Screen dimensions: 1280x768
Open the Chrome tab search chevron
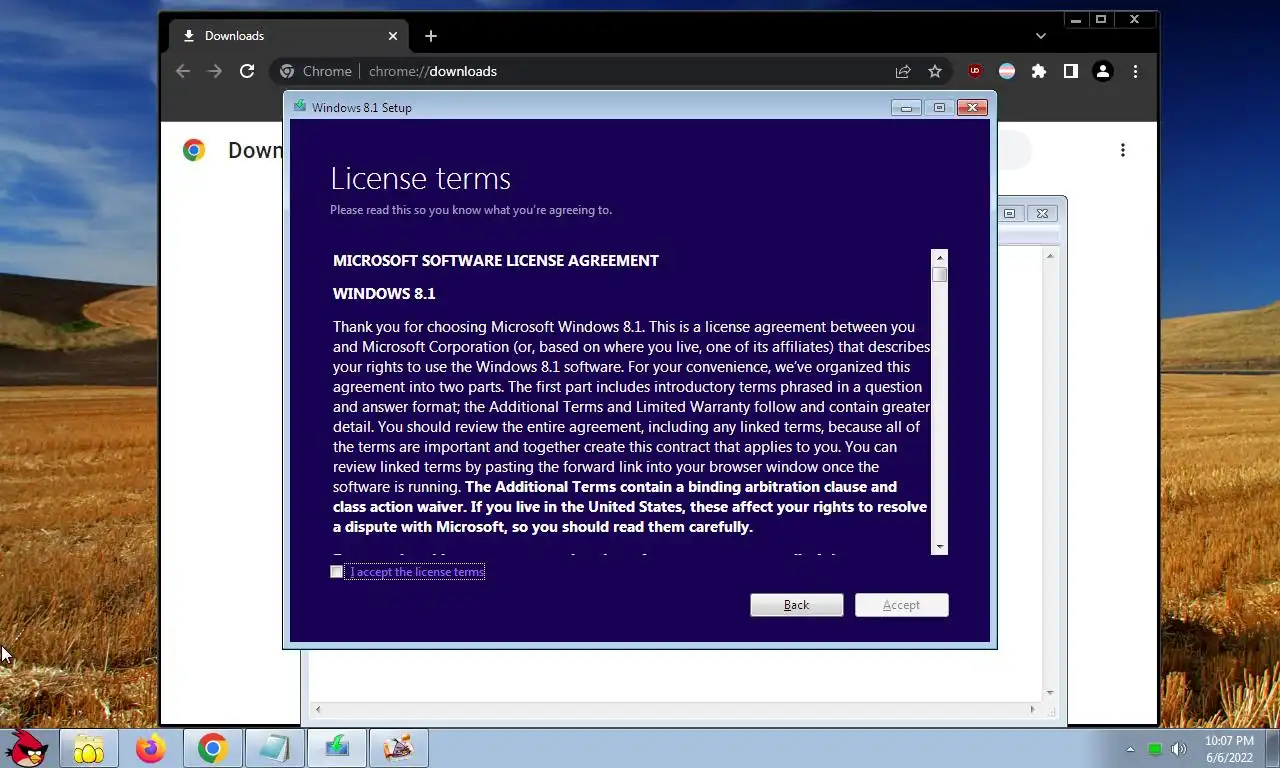1041,36
